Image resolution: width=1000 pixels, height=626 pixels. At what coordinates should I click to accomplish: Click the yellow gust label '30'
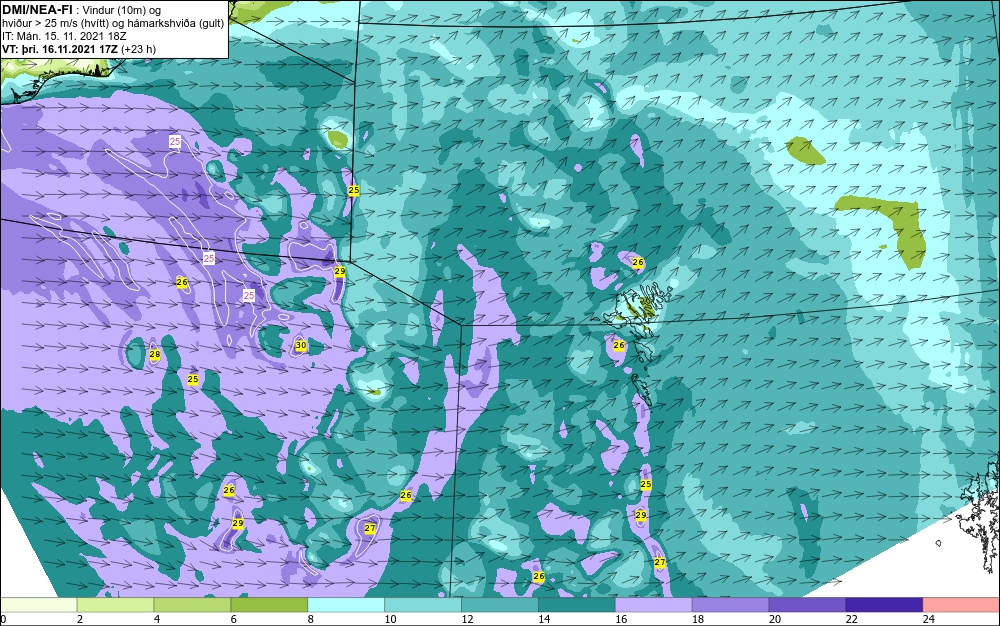pos(301,346)
